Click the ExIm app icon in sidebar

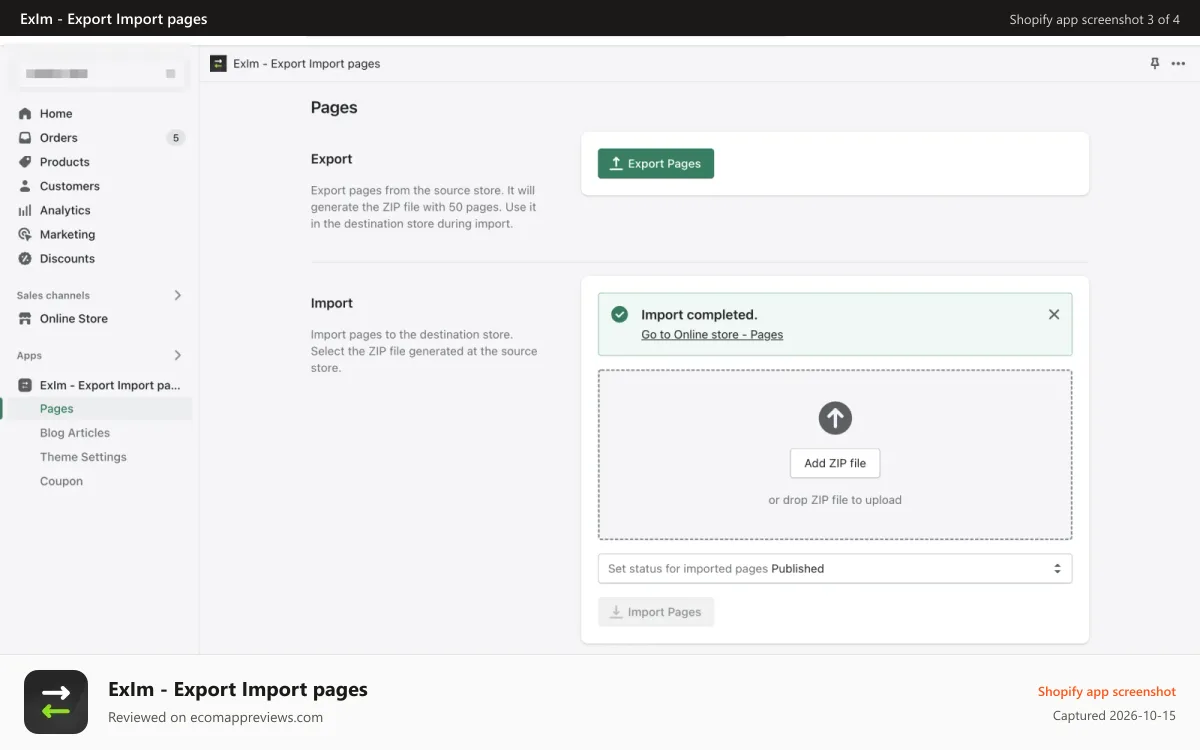pos(25,385)
